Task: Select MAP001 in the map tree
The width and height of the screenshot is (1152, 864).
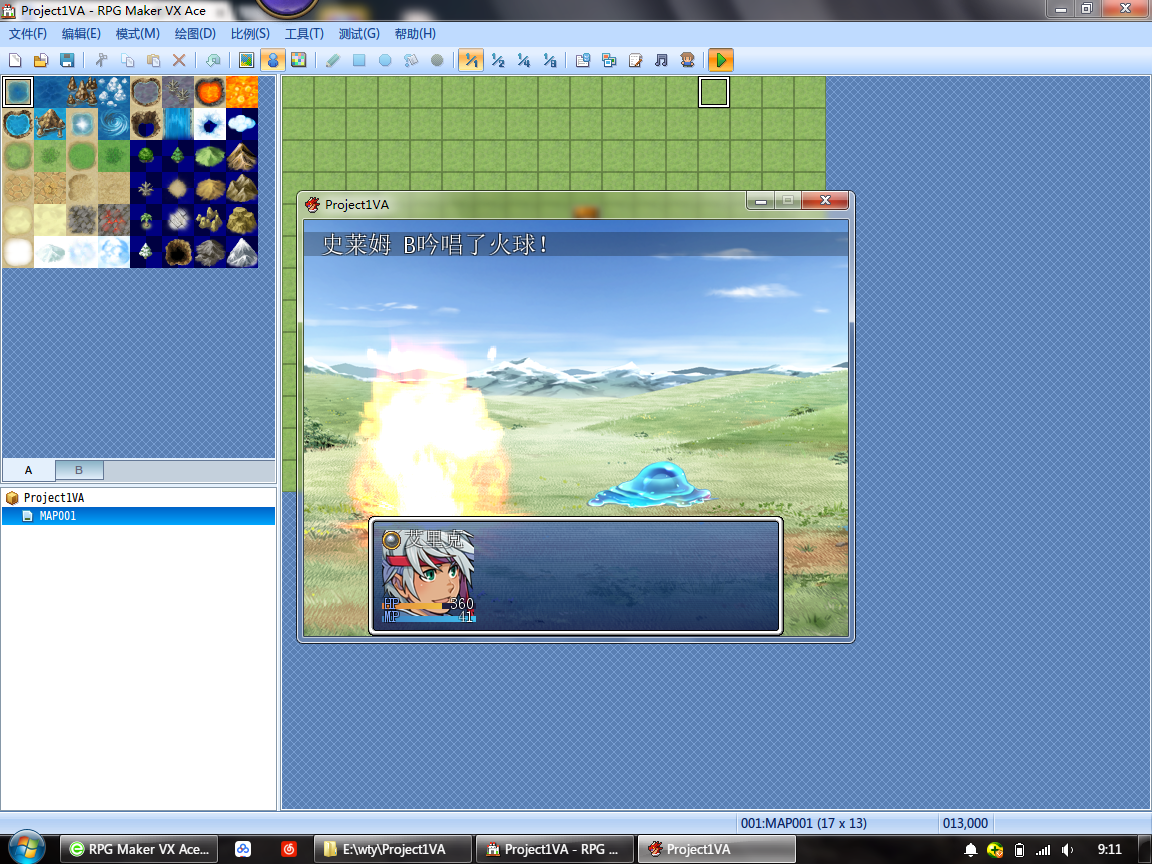Action: tap(138, 516)
